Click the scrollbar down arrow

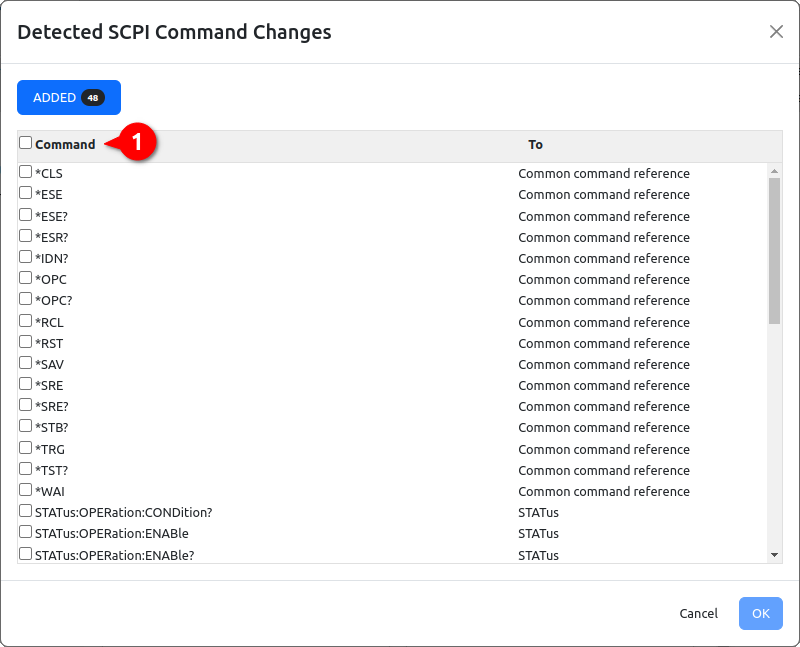(x=774, y=555)
